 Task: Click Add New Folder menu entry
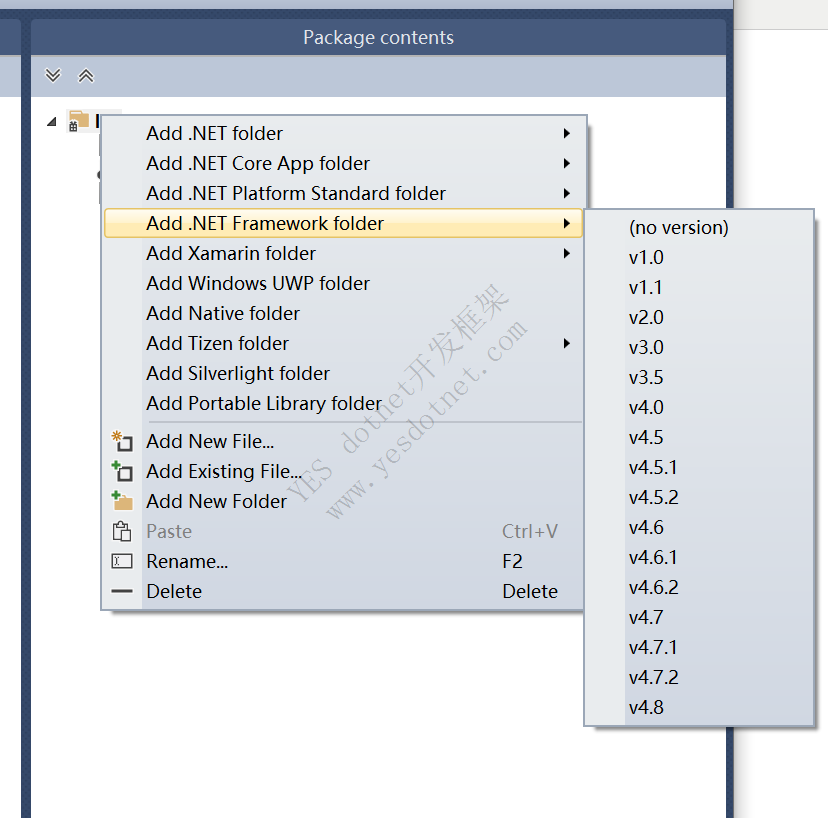tap(343, 502)
